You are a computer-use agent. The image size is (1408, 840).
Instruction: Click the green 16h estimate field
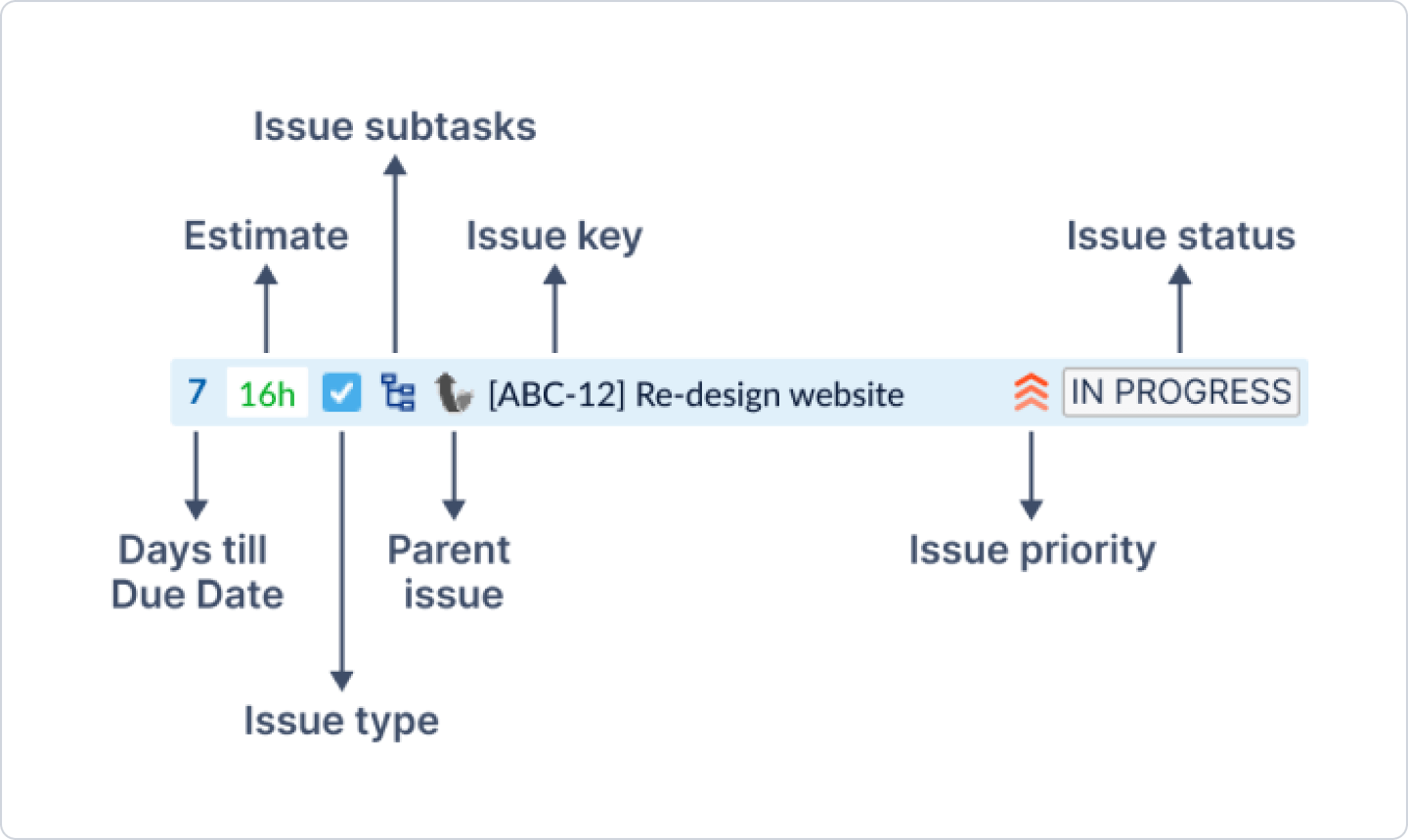[x=267, y=393]
